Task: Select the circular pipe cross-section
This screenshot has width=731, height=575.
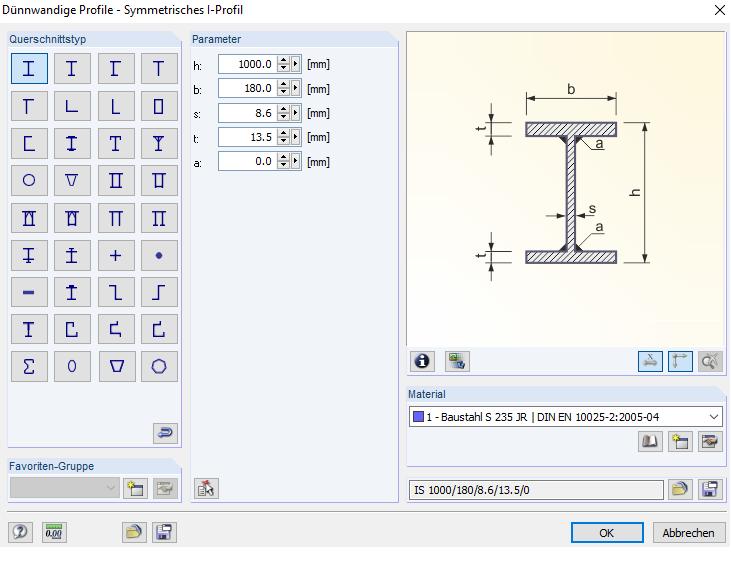Action: (29, 180)
